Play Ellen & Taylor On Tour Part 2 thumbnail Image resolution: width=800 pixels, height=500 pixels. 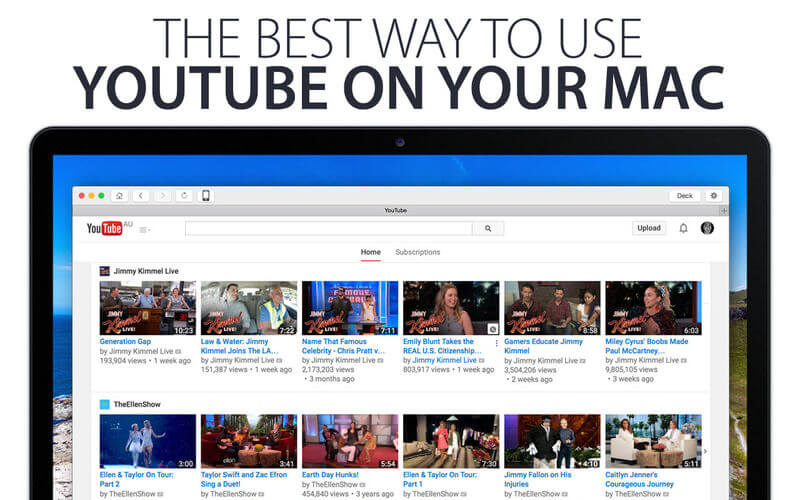click(x=147, y=441)
